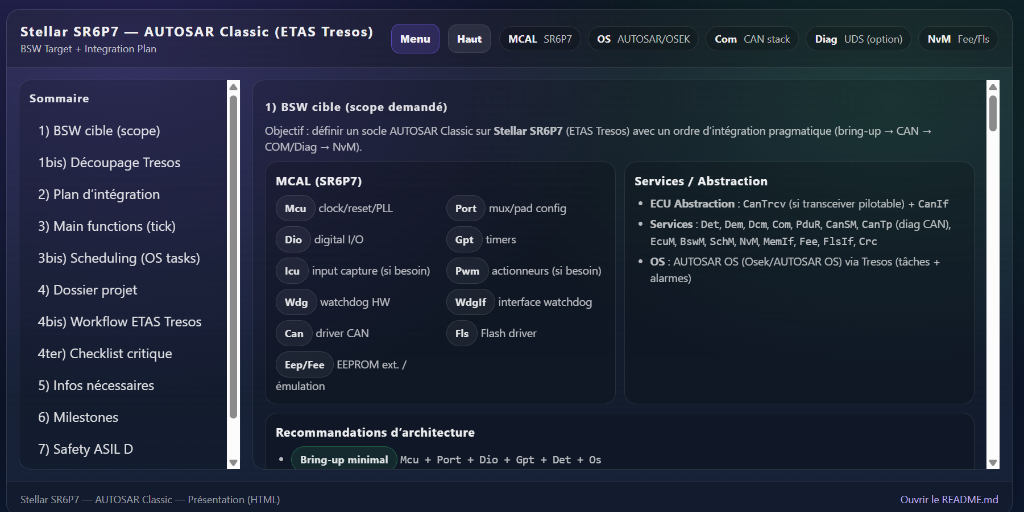The height and width of the screenshot is (512, 1024).
Task: Click the ECU Abstraction bullet text
Action: [799, 204]
